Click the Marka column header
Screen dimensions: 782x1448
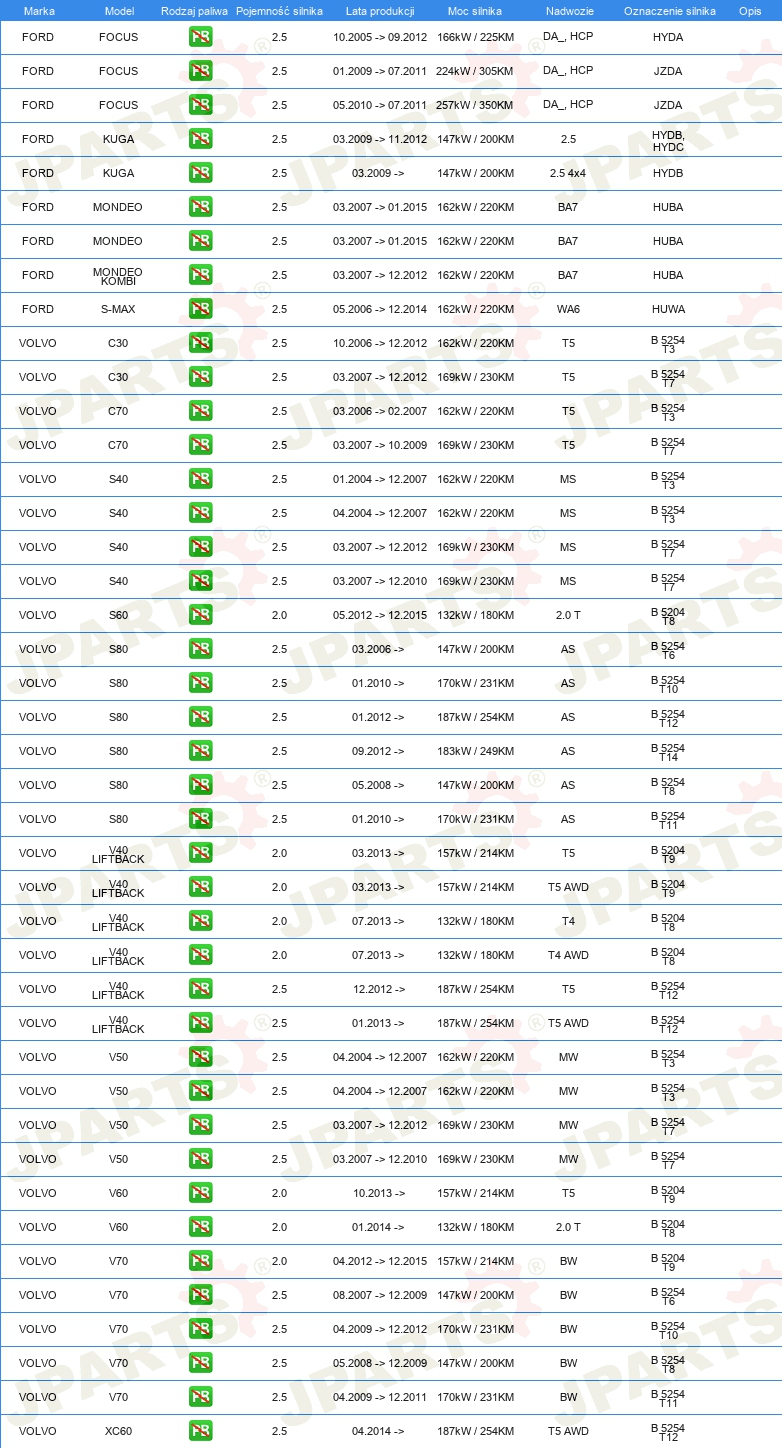click(x=39, y=11)
